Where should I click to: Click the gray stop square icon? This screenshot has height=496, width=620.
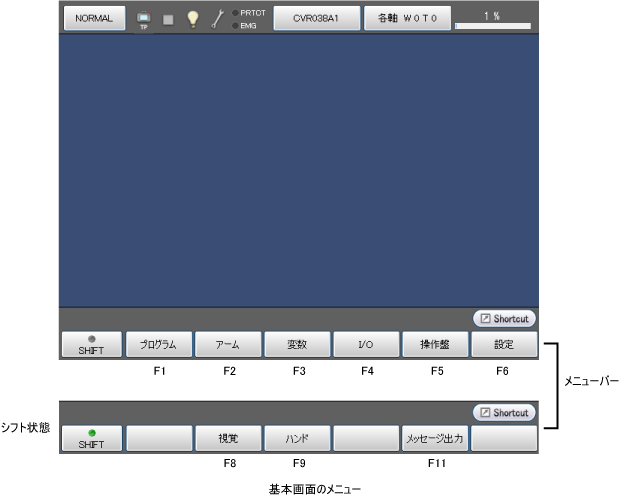(168, 19)
